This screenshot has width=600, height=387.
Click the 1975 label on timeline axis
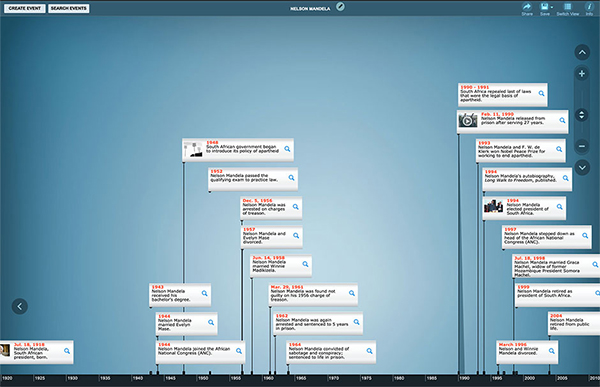click(x=366, y=378)
